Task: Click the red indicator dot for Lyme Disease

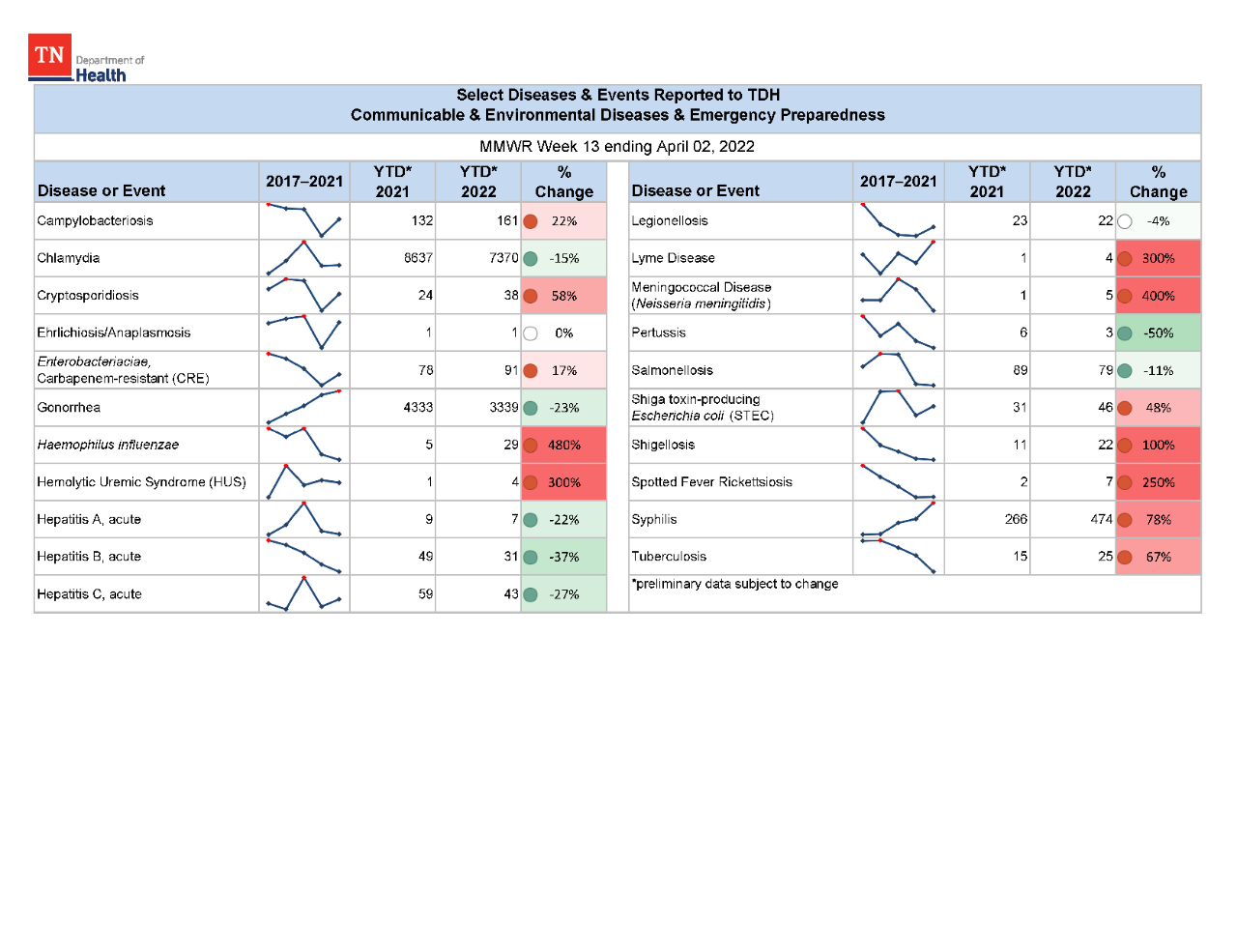Action: coord(1125,259)
